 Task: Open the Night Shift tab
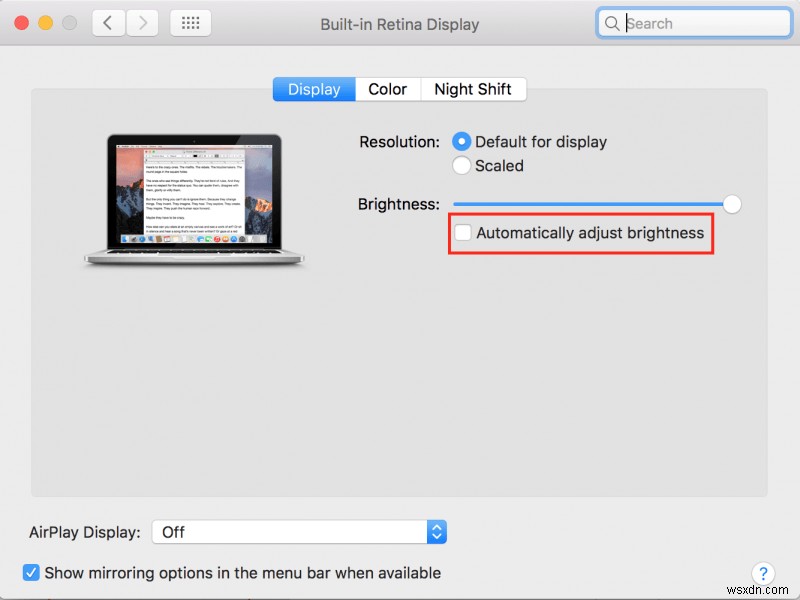(x=474, y=89)
